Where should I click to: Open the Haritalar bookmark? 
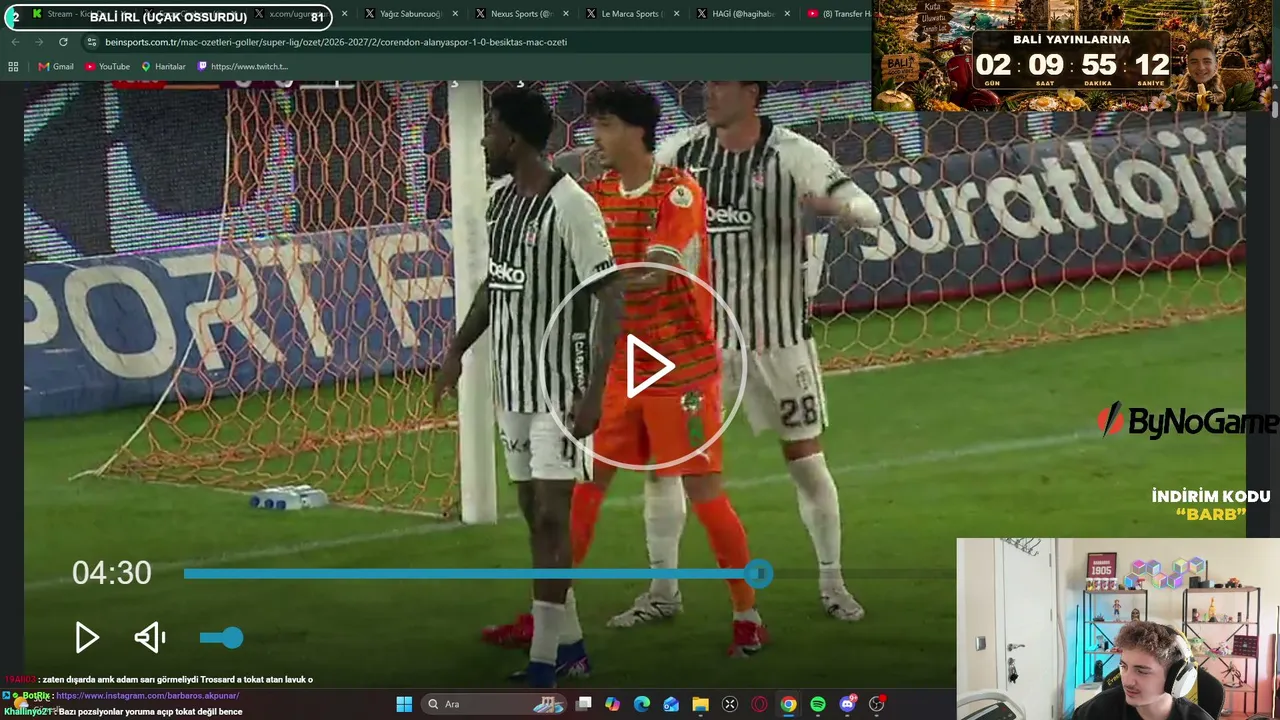[x=163, y=67]
